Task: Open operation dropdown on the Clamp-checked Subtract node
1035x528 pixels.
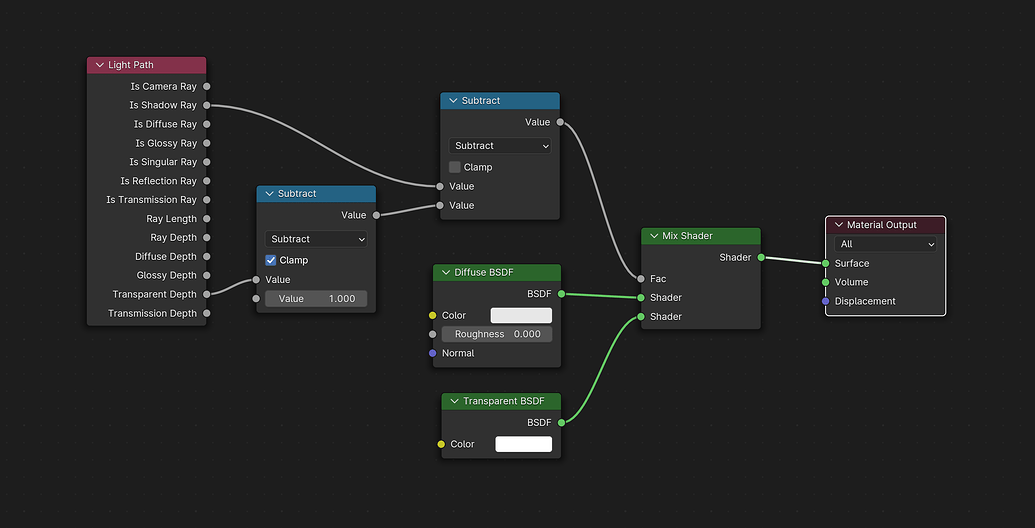Action: (x=316, y=239)
